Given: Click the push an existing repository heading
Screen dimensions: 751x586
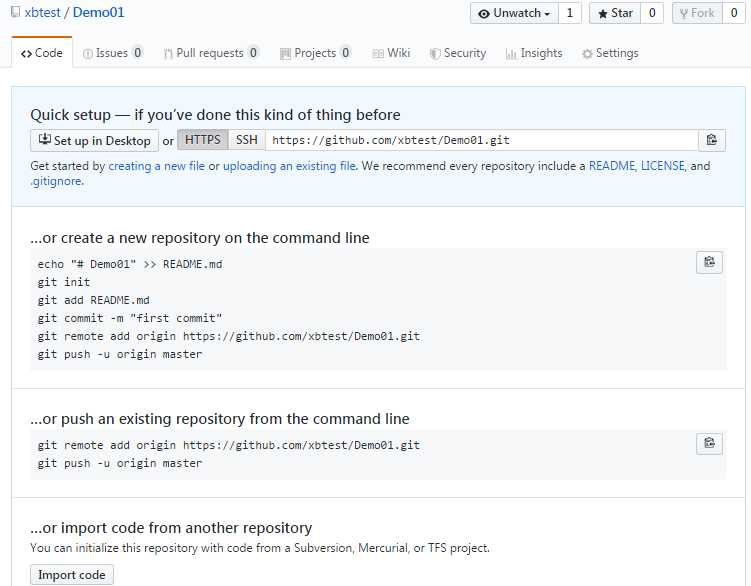Looking at the screenshot, I should pos(220,419).
